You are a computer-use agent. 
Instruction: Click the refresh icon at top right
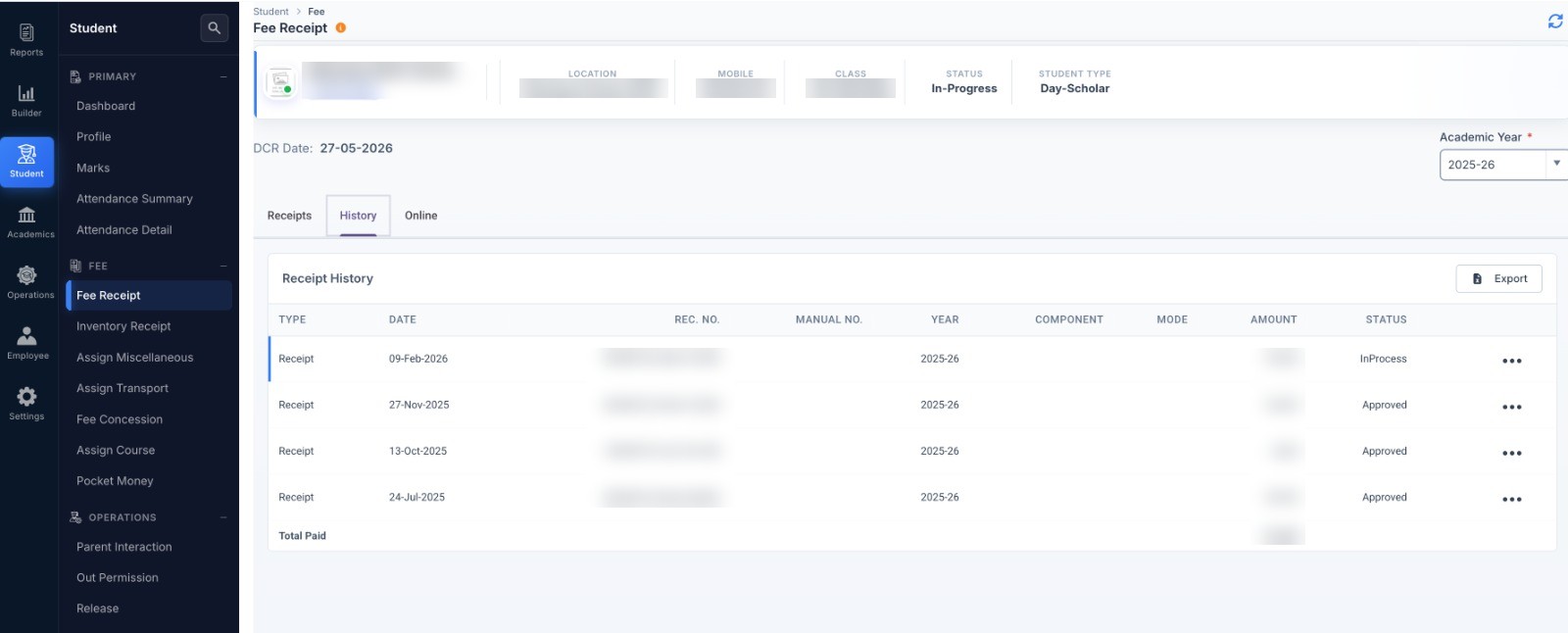pyautogui.click(x=1555, y=21)
